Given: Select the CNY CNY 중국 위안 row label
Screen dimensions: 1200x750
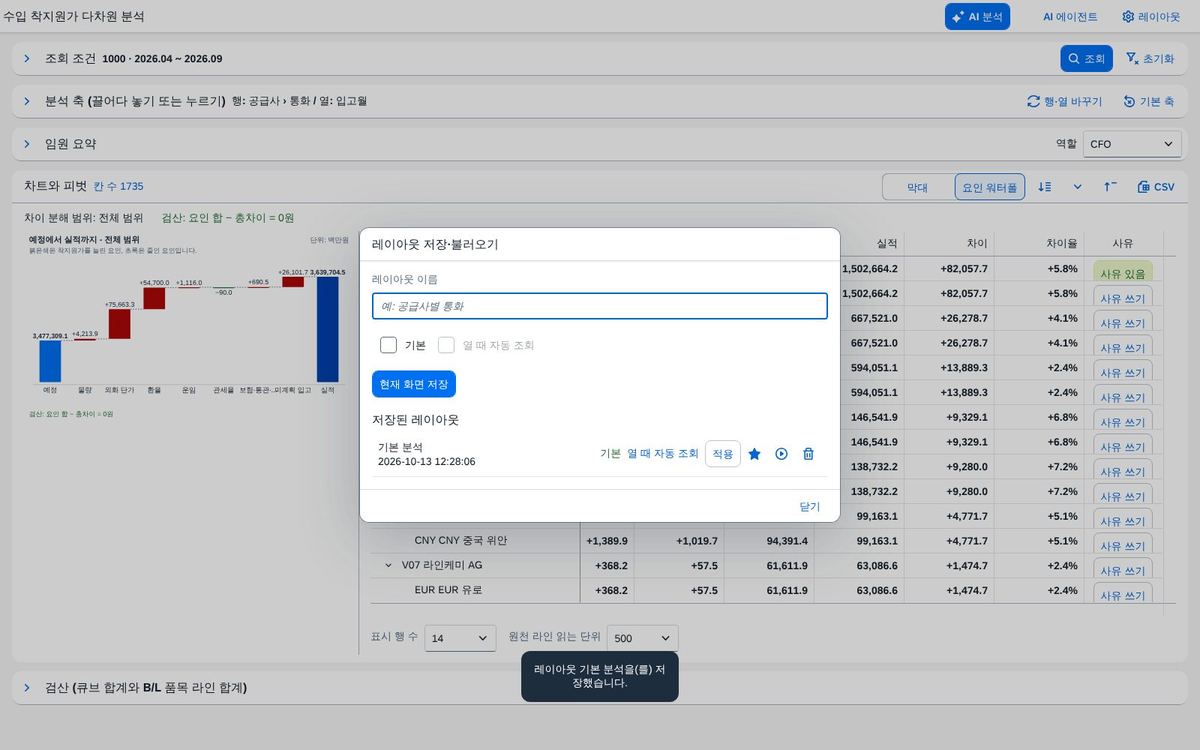Looking at the screenshot, I should pyautogui.click(x=460, y=541).
